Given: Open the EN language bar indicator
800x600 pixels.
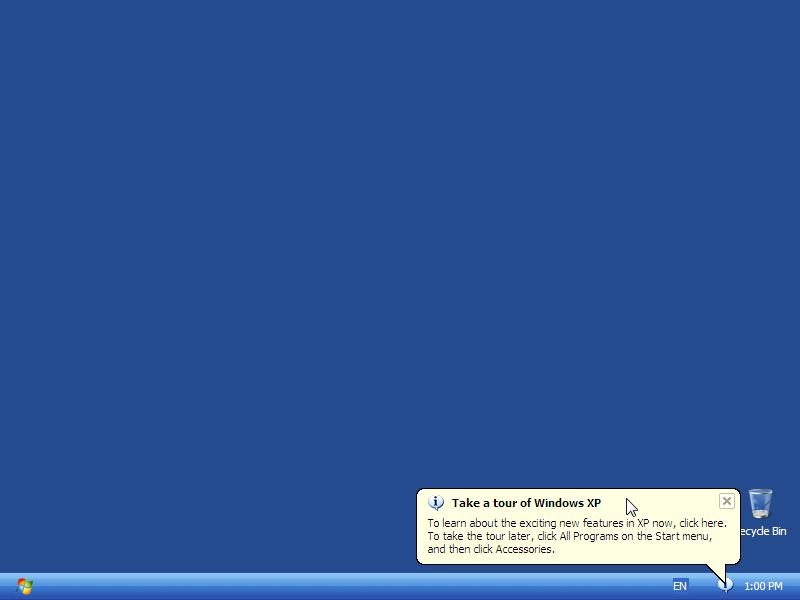Looking at the screenshot, I should tap(680, 586).
